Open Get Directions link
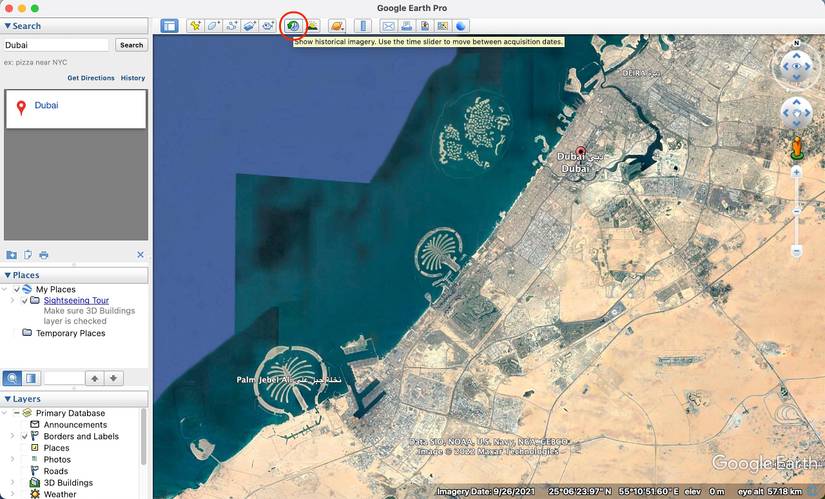 (x=90, y=78)
